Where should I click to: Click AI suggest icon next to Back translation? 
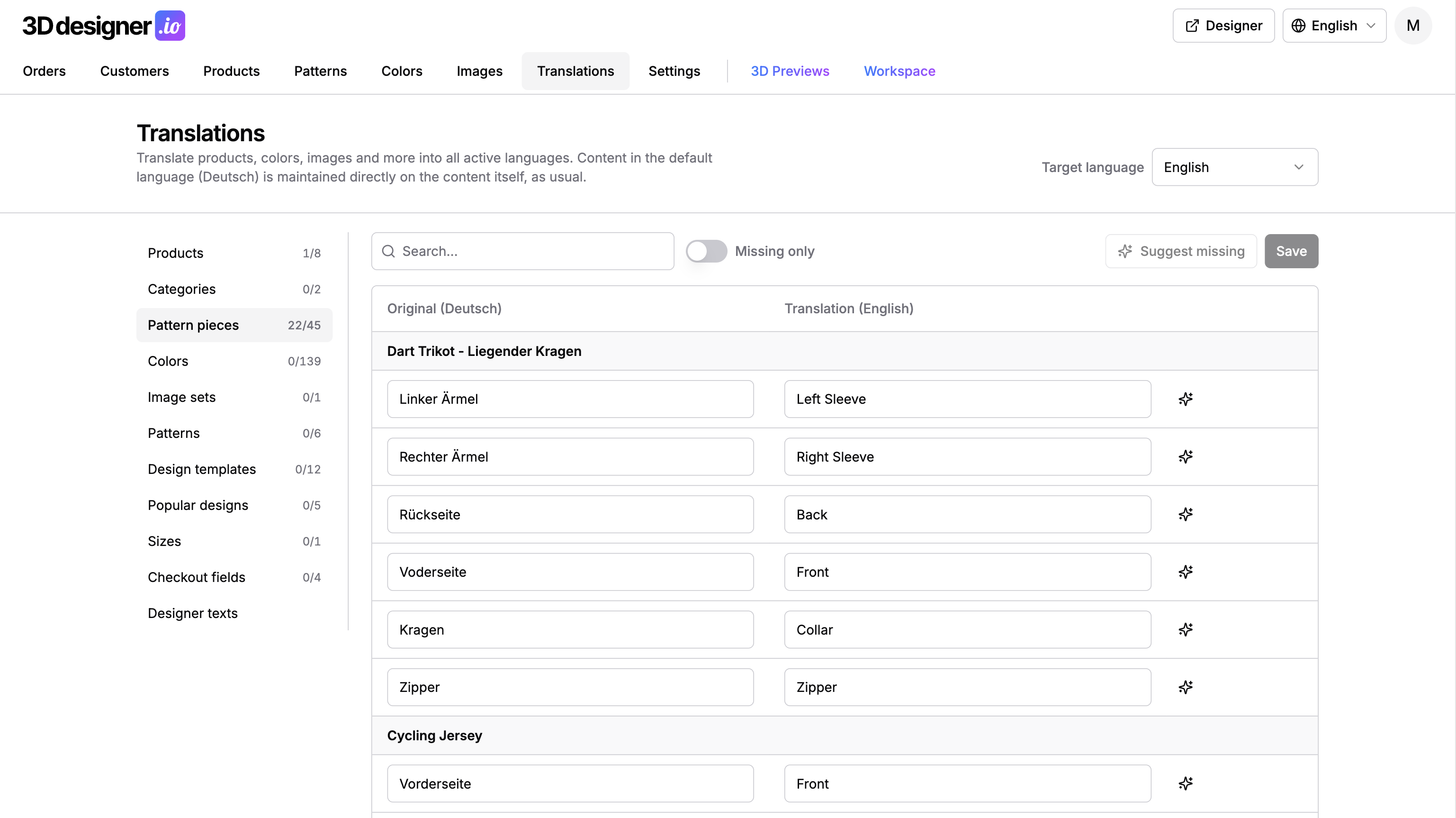pos(1185,514)
